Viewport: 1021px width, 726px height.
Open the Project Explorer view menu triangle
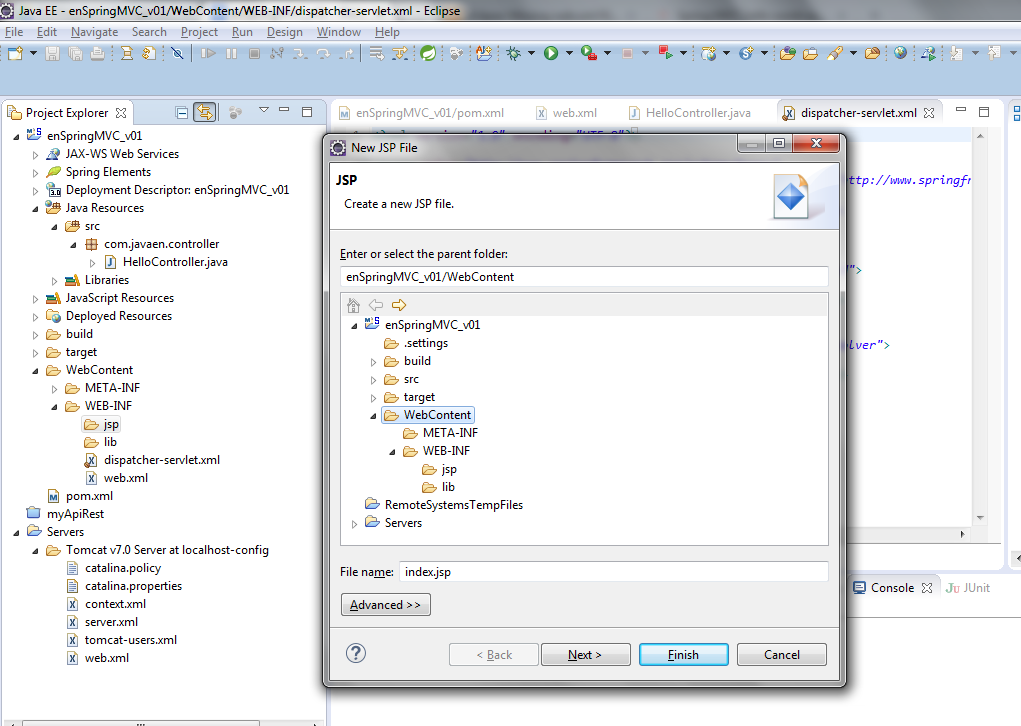tap(264, 110)
